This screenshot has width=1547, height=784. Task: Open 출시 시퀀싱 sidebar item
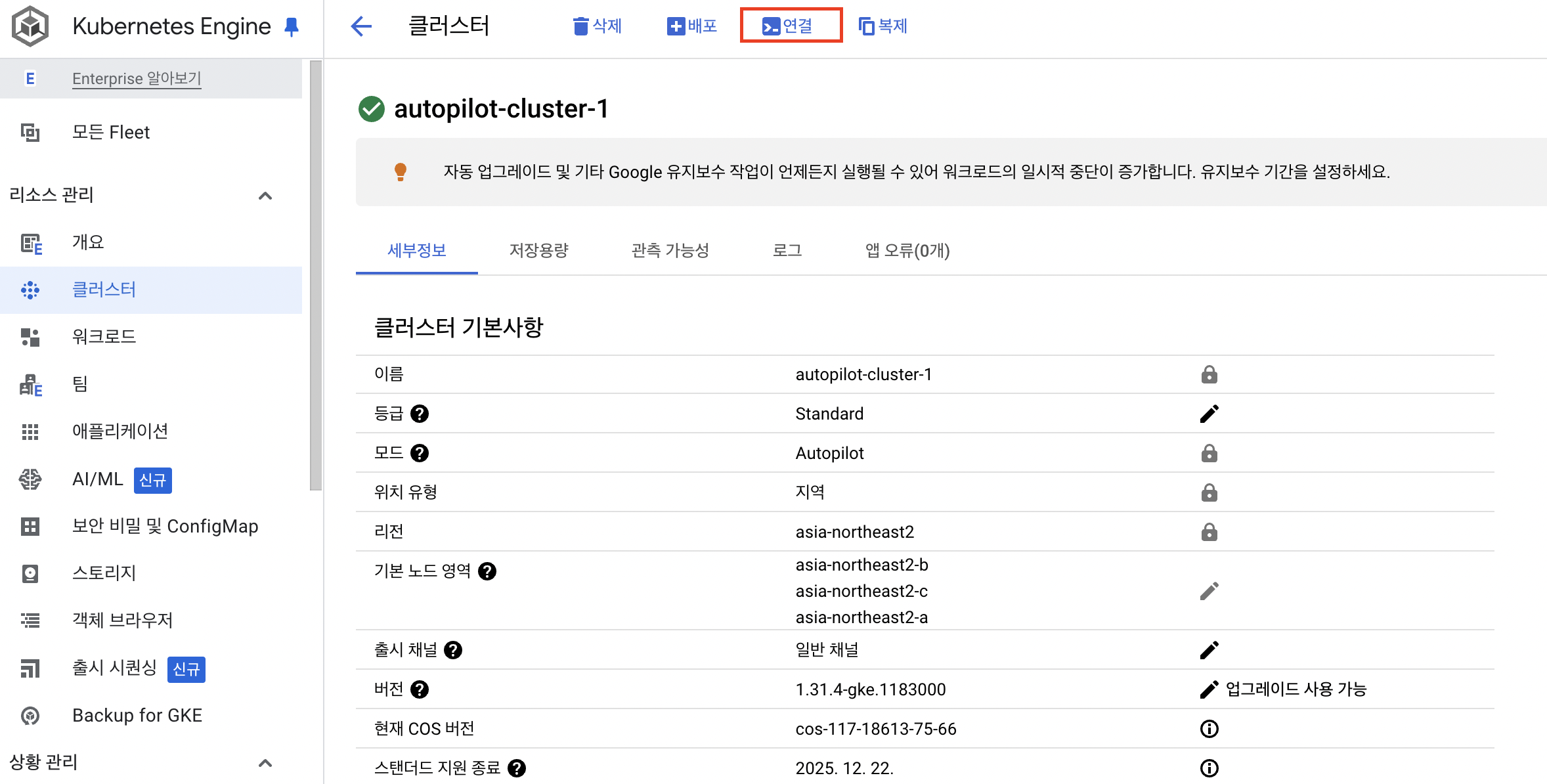(x=115, y=668)
